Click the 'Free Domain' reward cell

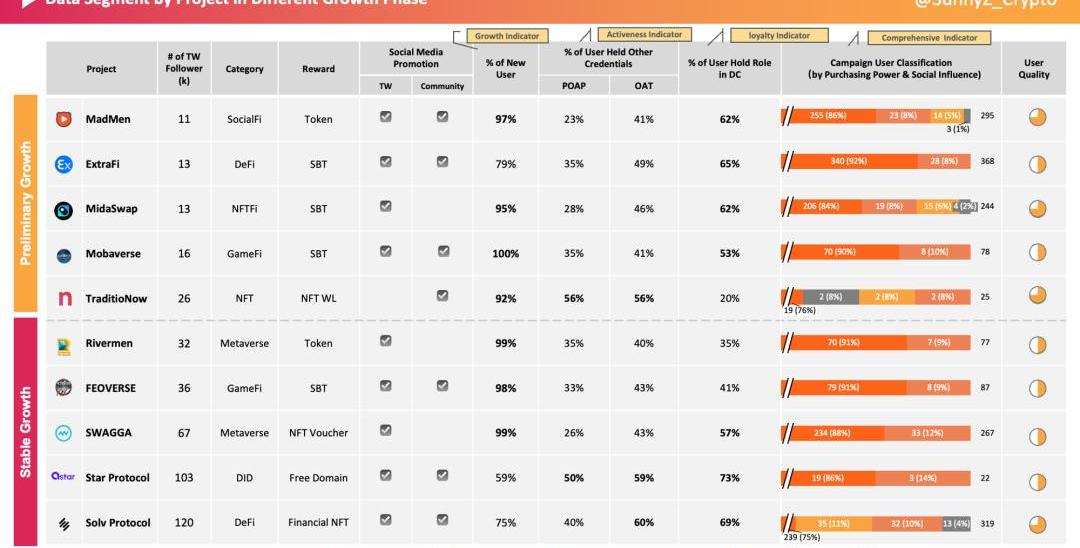pos(318,478)
